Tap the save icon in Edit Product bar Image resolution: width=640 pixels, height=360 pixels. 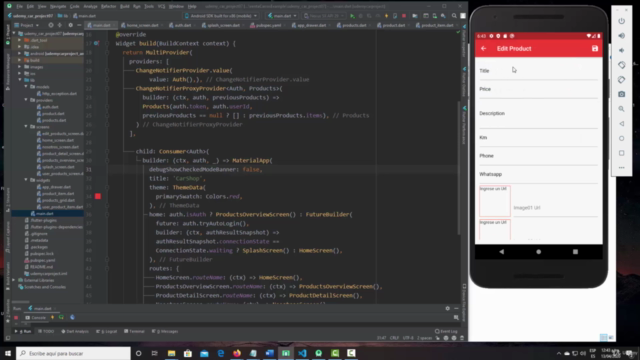(x=595, y=49)
